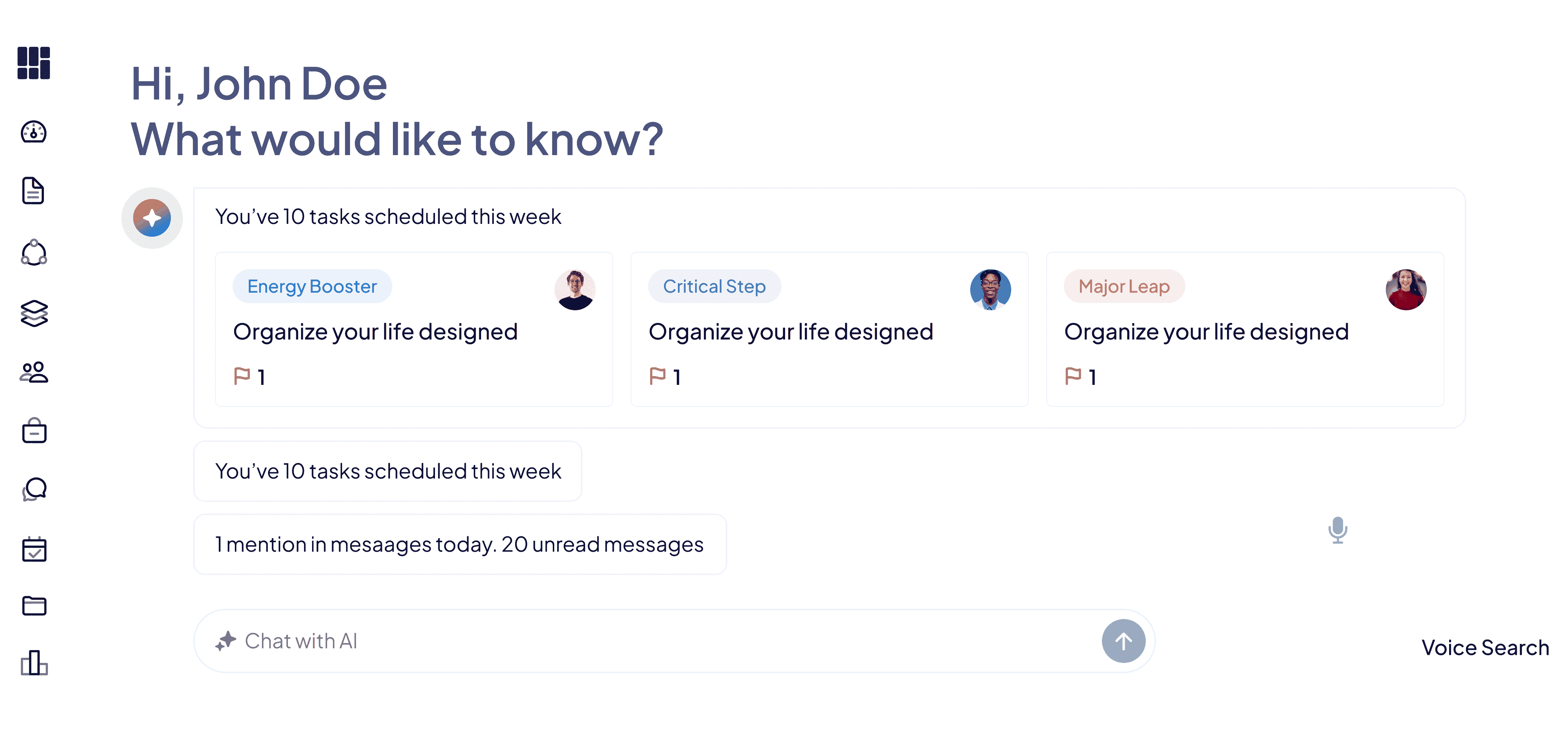Open the bar chart icon in sidebar
1568x739 pixels.
pos(34,662)
